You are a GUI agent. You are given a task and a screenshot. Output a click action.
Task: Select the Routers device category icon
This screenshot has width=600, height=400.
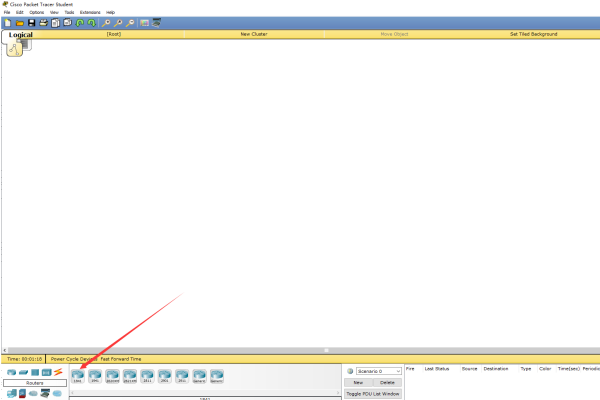[x=11, y=372]
